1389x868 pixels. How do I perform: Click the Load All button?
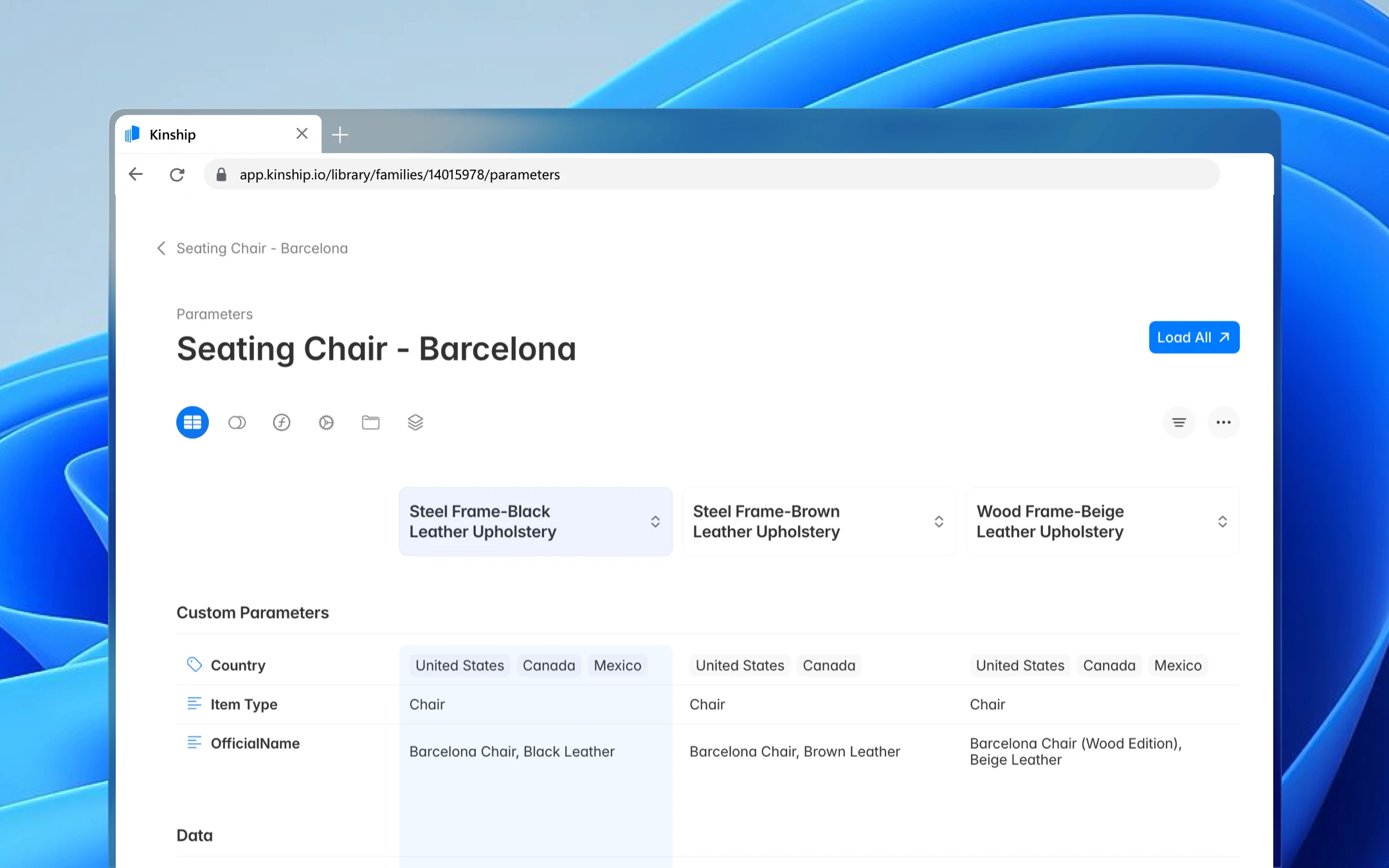pyautogui.click(x=1194, y=338)
